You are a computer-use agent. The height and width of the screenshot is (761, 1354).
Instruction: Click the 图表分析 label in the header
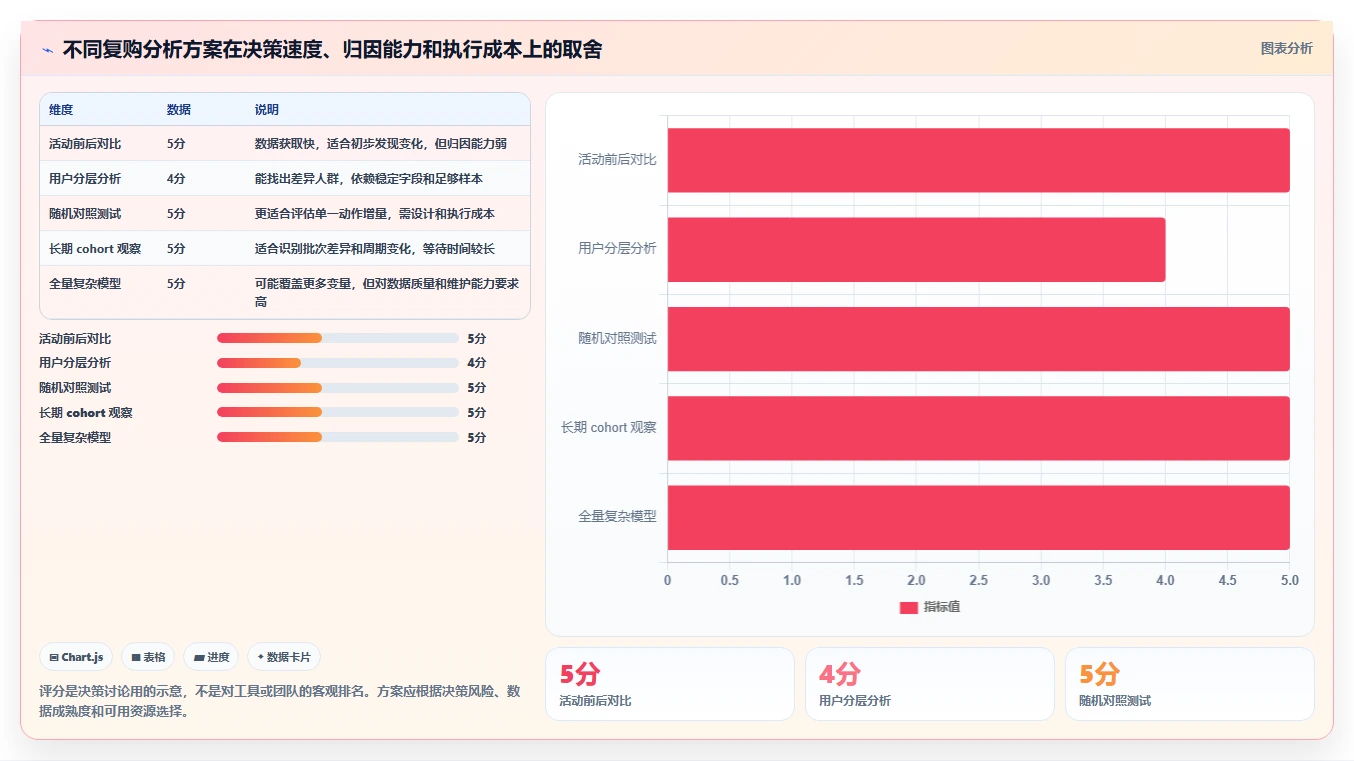(x=1286, y=48)
